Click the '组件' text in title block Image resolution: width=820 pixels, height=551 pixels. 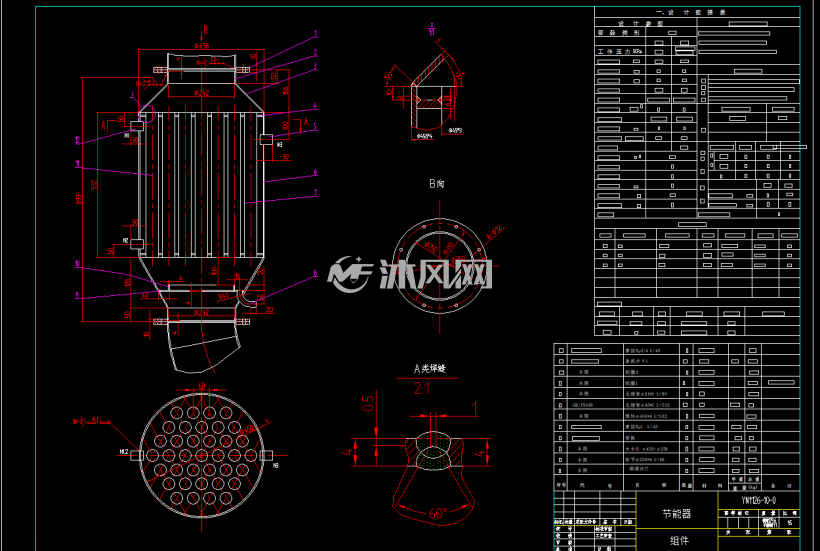[x=679, y=541]
